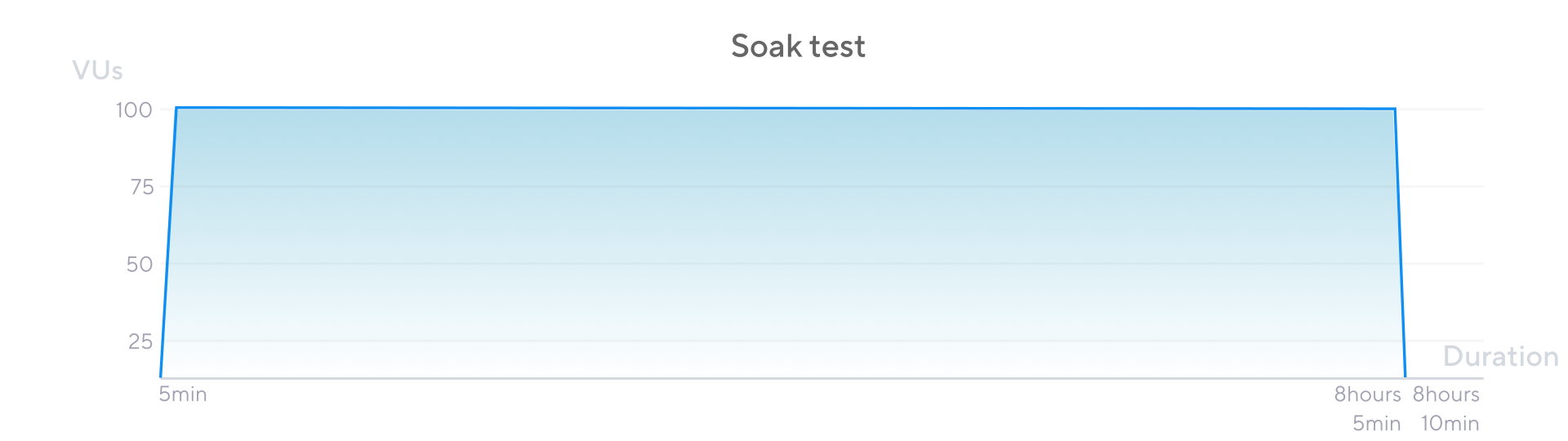
Task: Select the 50 y-axis tick label
Action: click(x=140, y=265)
